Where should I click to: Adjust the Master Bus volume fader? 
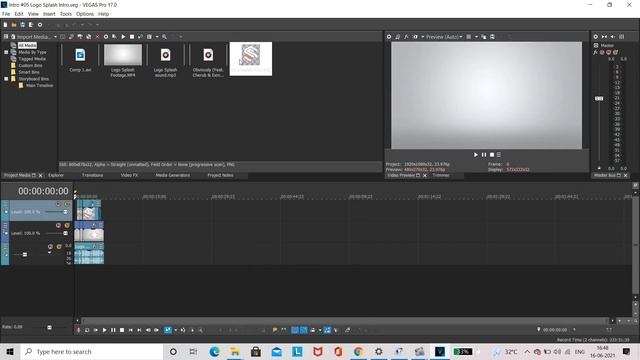599,98
